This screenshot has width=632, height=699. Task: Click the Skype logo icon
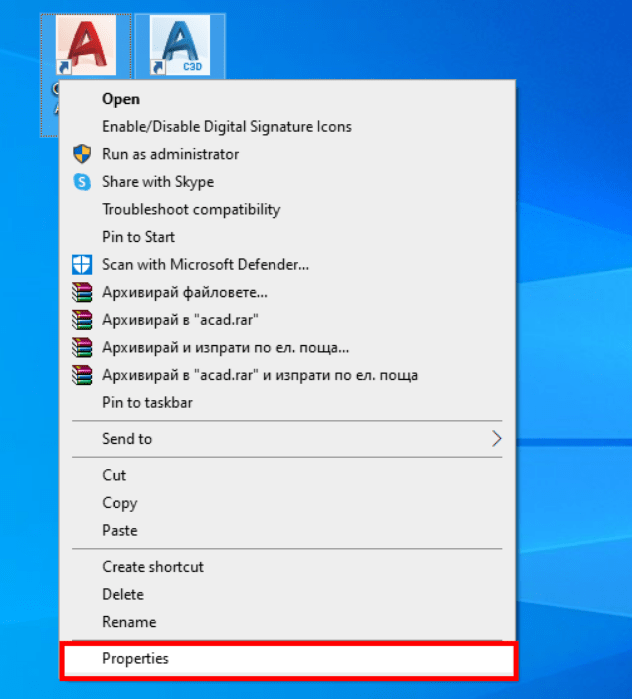tap(82, 182)
